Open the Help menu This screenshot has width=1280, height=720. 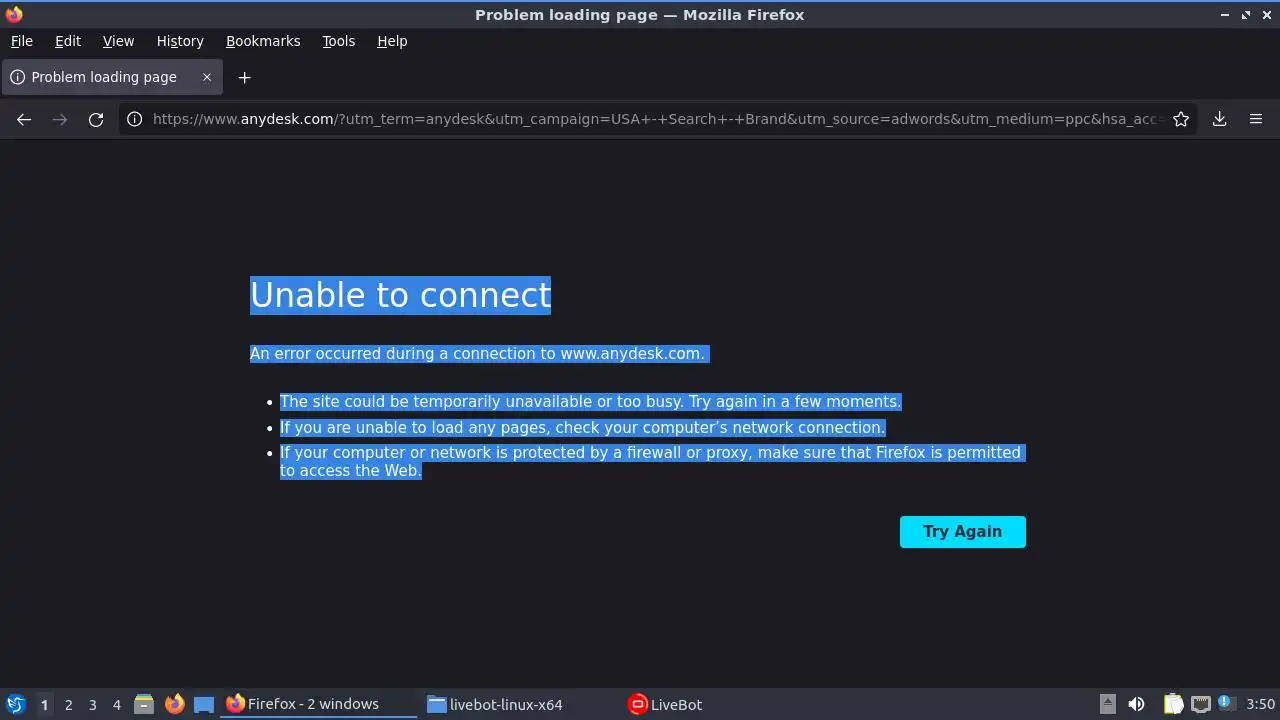(392, 41)
